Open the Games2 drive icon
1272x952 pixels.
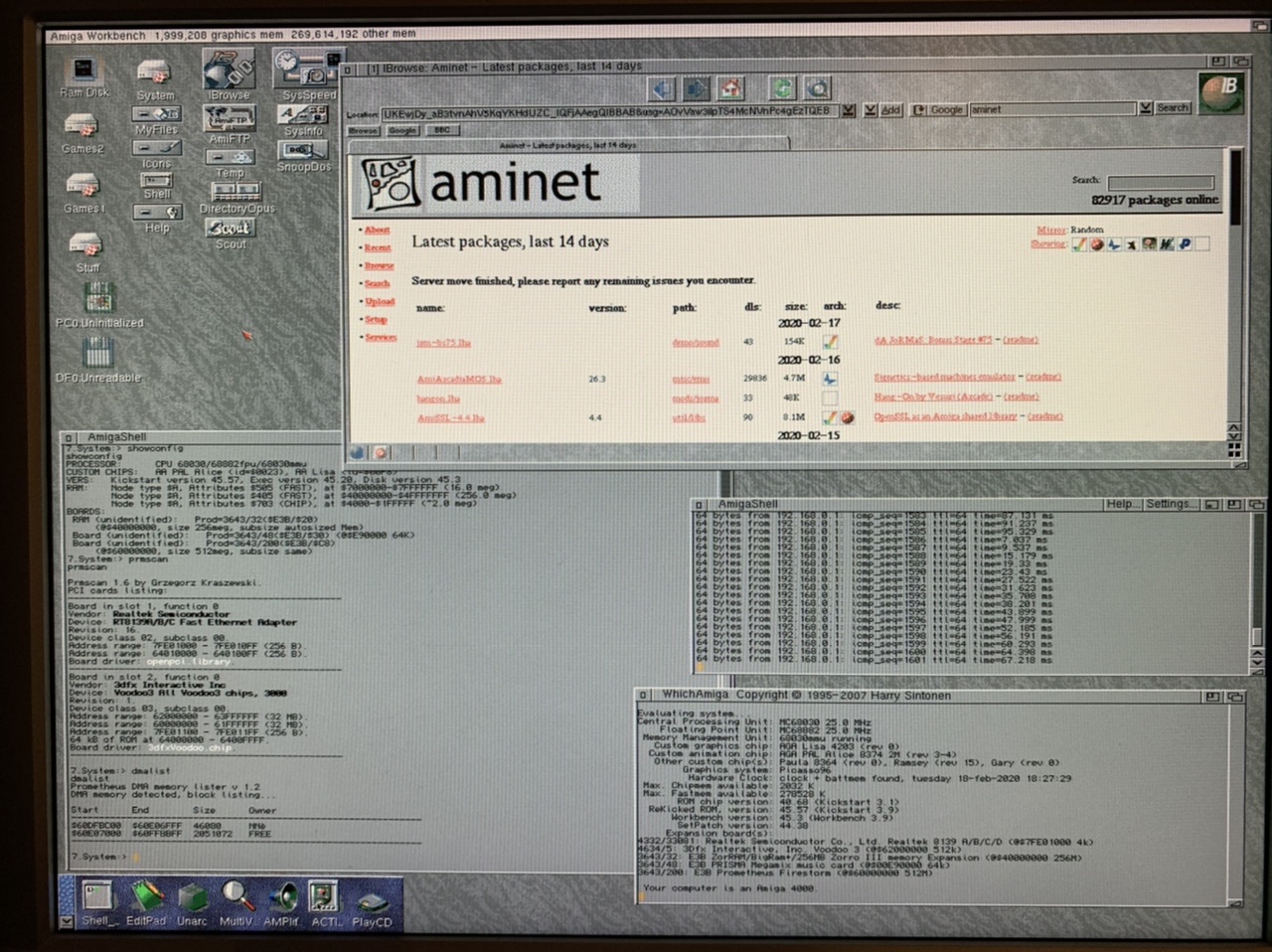[x=82, y=133]
